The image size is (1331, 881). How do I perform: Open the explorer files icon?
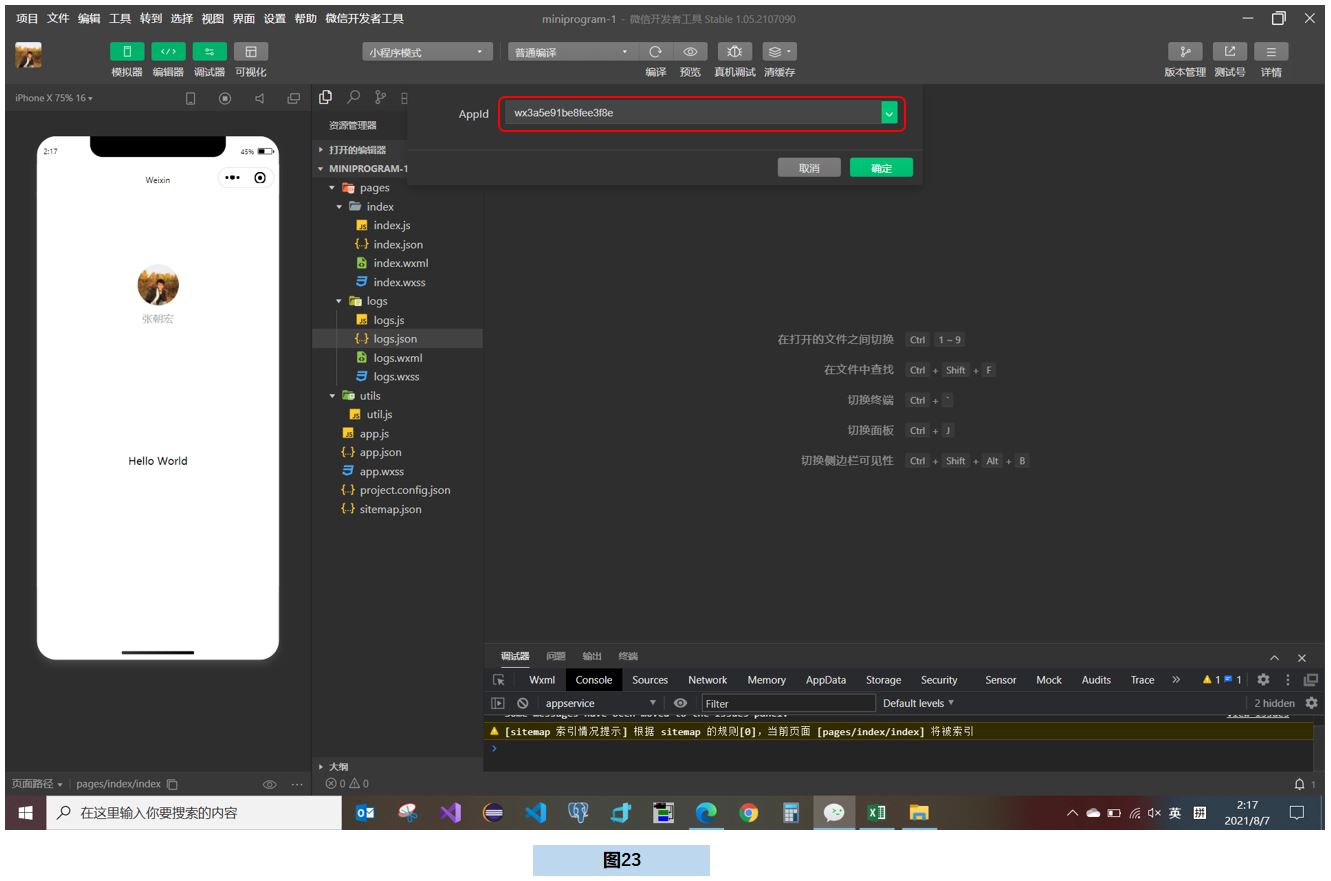tap(325, 97)
